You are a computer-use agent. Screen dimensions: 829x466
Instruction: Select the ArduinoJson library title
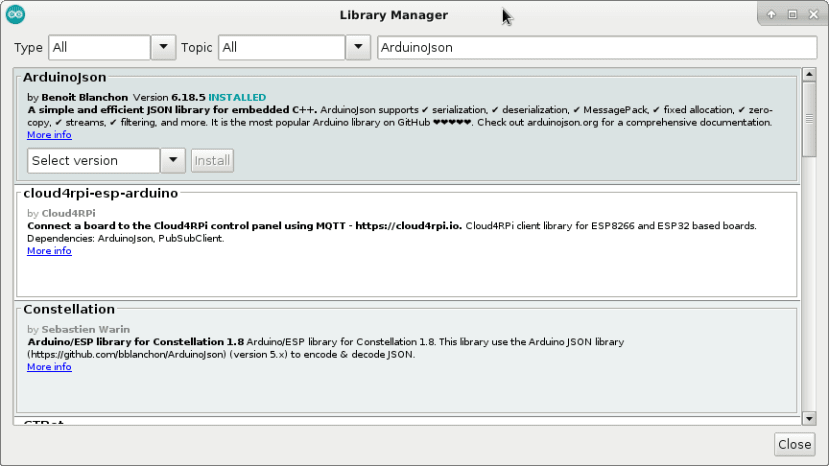coord(65,77)
